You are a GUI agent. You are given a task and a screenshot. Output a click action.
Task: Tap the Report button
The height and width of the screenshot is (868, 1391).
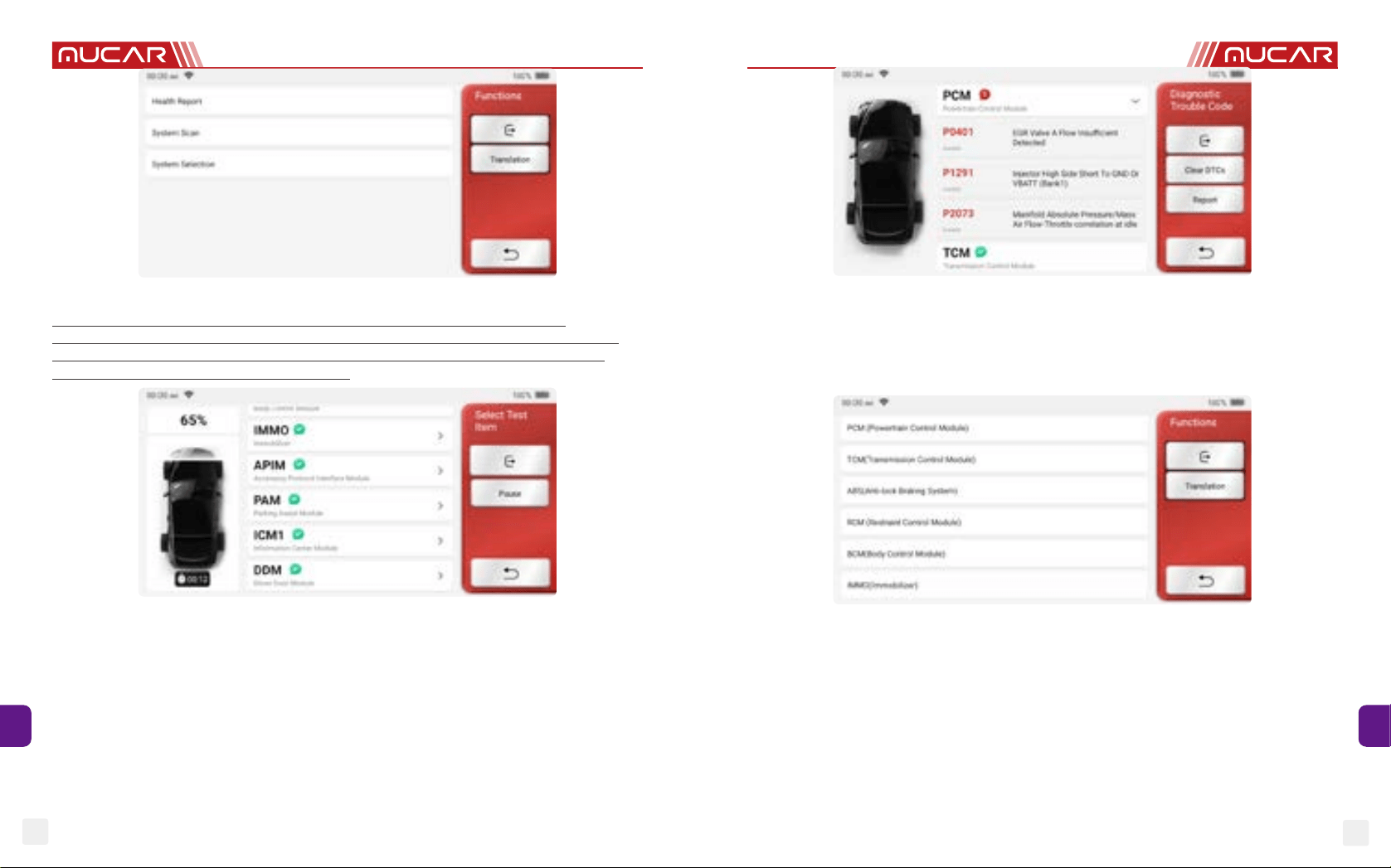point(1204,200)
